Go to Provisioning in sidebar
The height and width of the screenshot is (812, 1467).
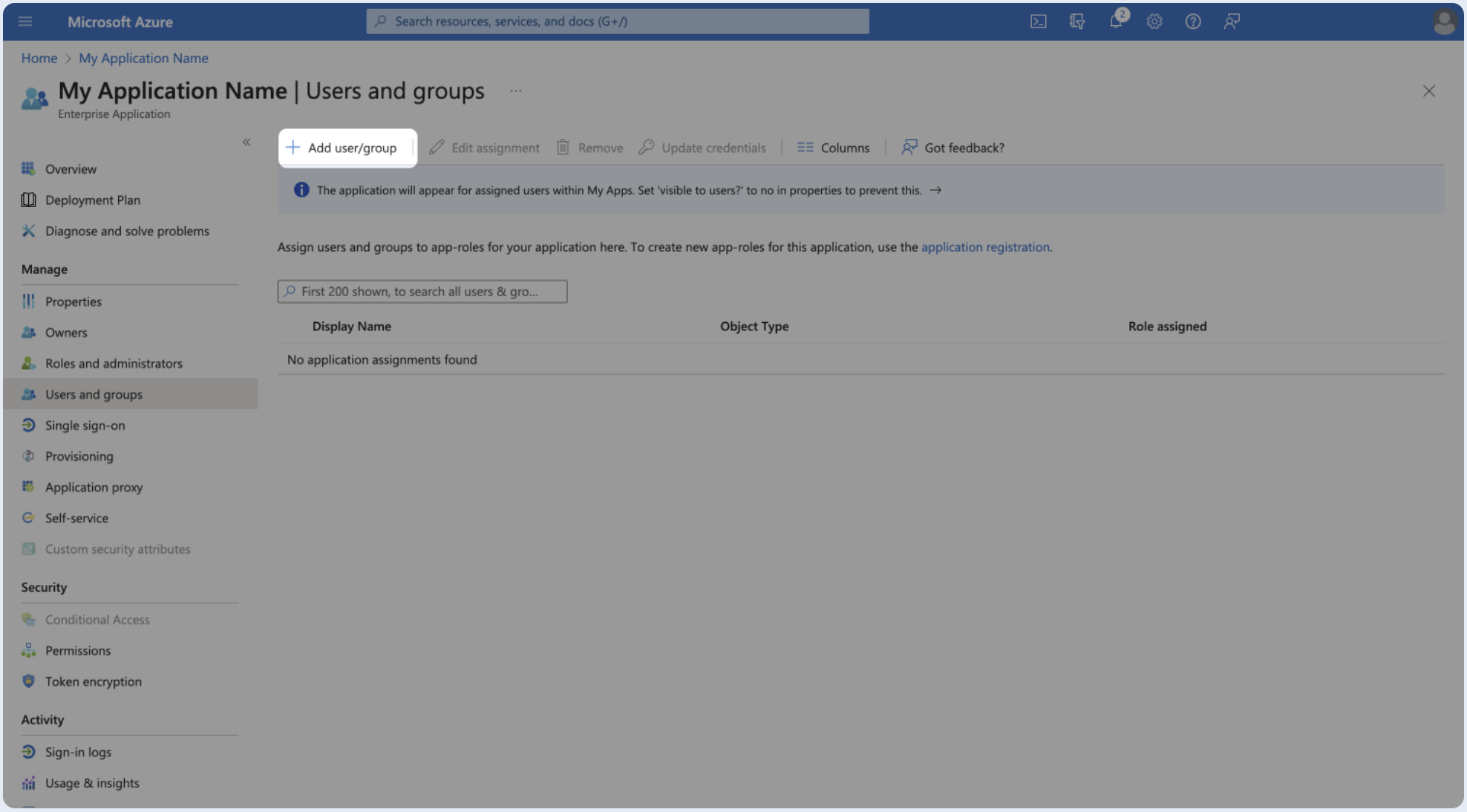pos(79,456)
